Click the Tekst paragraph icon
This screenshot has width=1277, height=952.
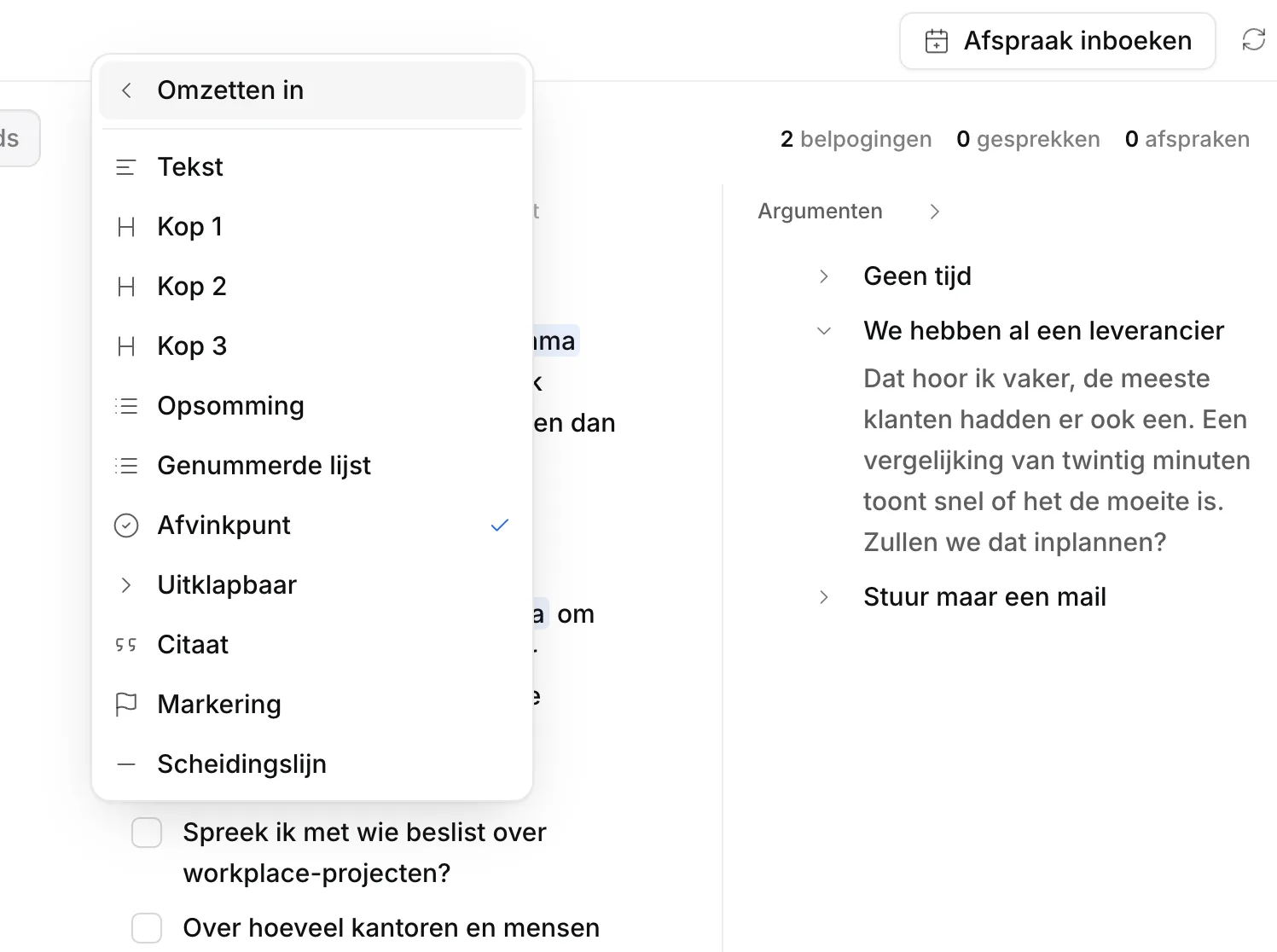[x=126, y=167]
